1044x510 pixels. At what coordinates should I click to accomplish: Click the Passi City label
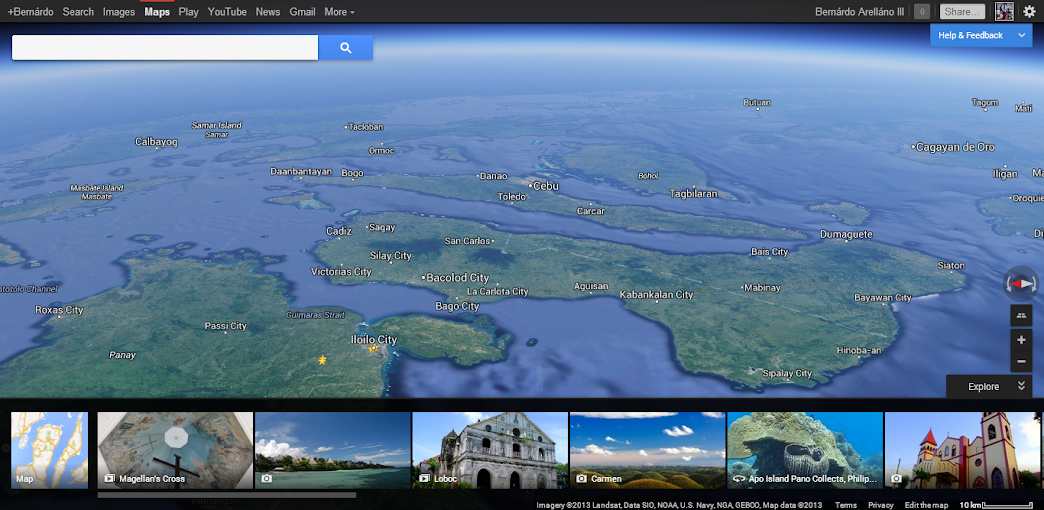pos(226,326)
